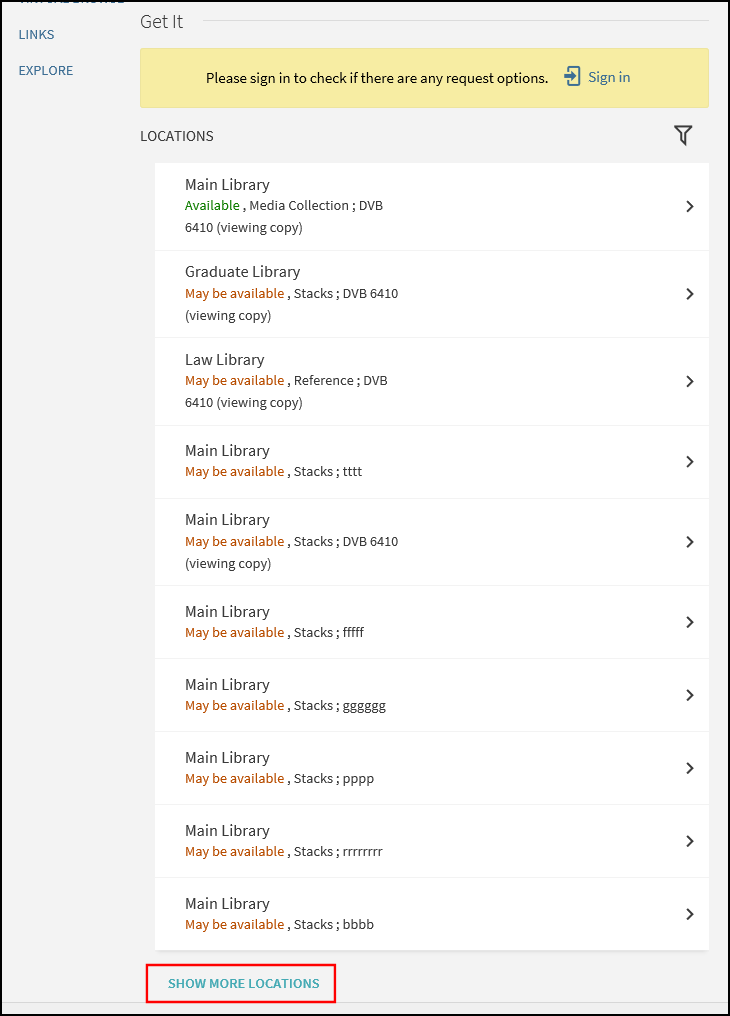Expand the Stacks bbbb location chevron
Screen dimensions: 730x1016
pos(690,914)
